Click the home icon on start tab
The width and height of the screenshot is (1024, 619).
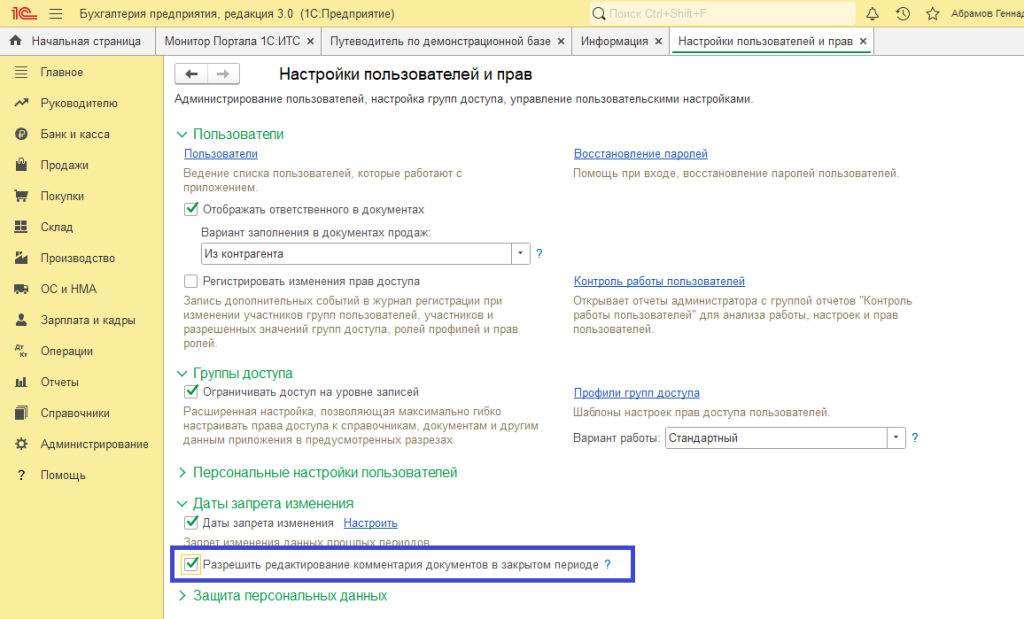[x=16, y=40]
